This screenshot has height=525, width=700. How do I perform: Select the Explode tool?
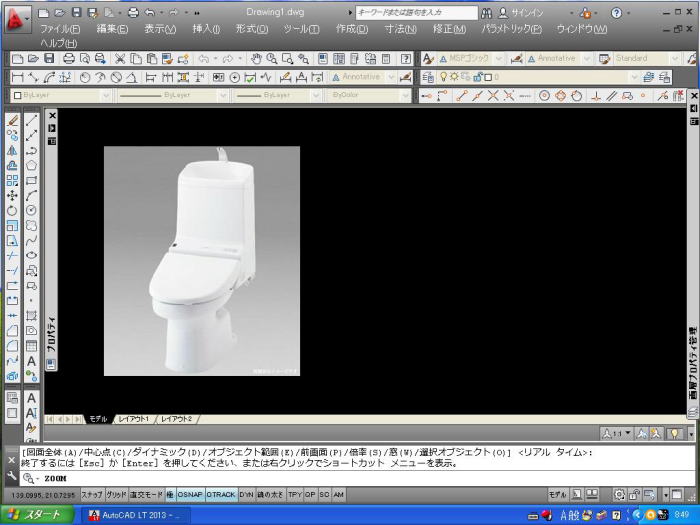tap(12, 375)
